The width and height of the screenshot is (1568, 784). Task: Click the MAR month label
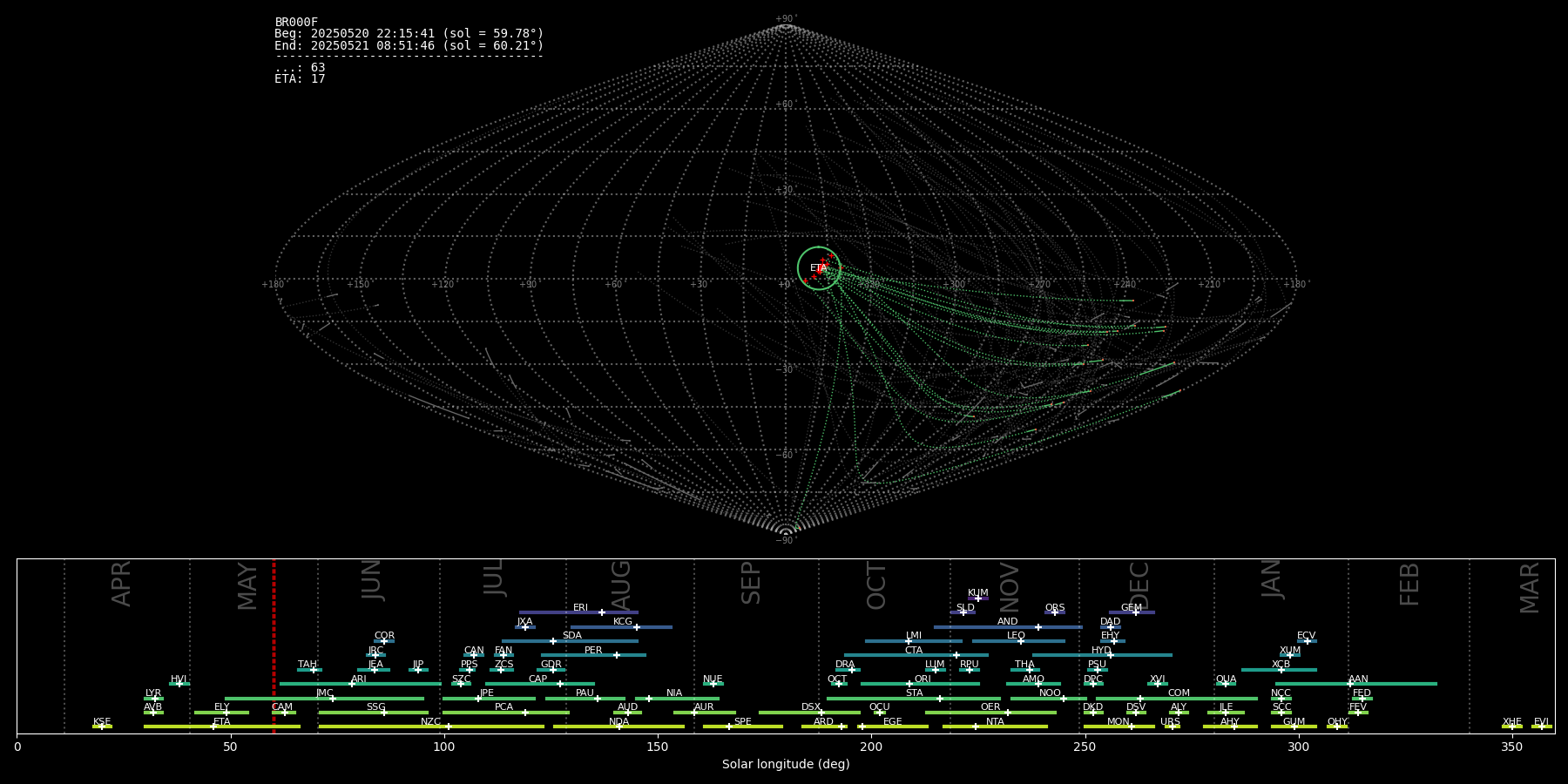1530,587
